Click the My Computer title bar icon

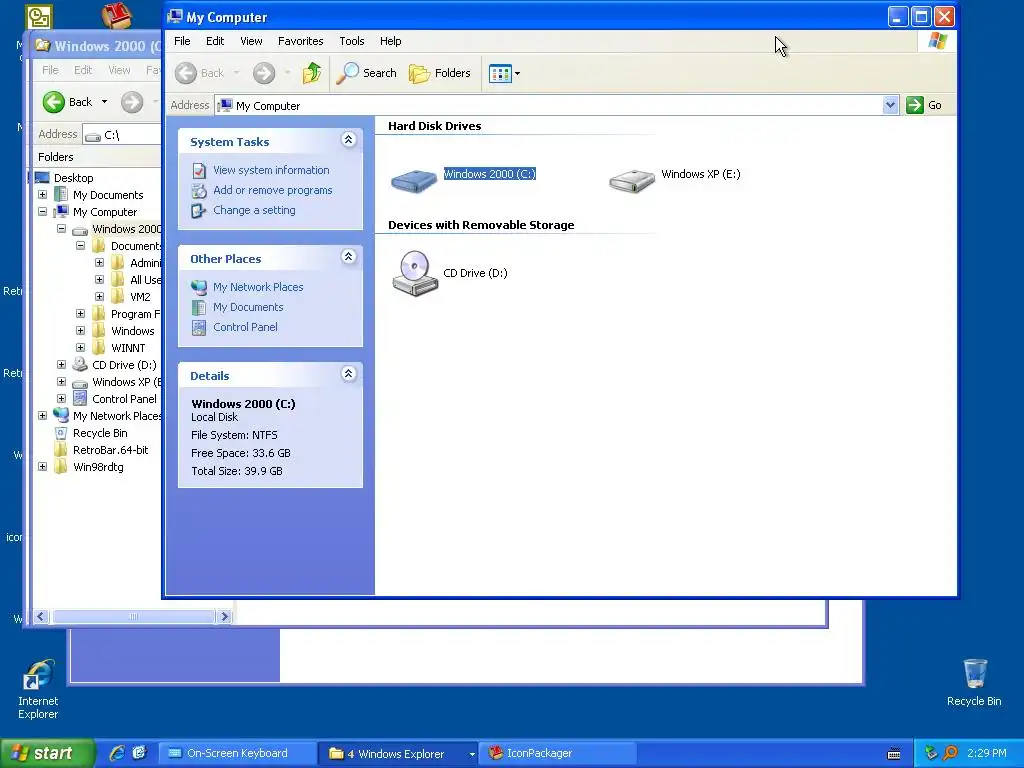pyautogui.click(x=174, y=17)
